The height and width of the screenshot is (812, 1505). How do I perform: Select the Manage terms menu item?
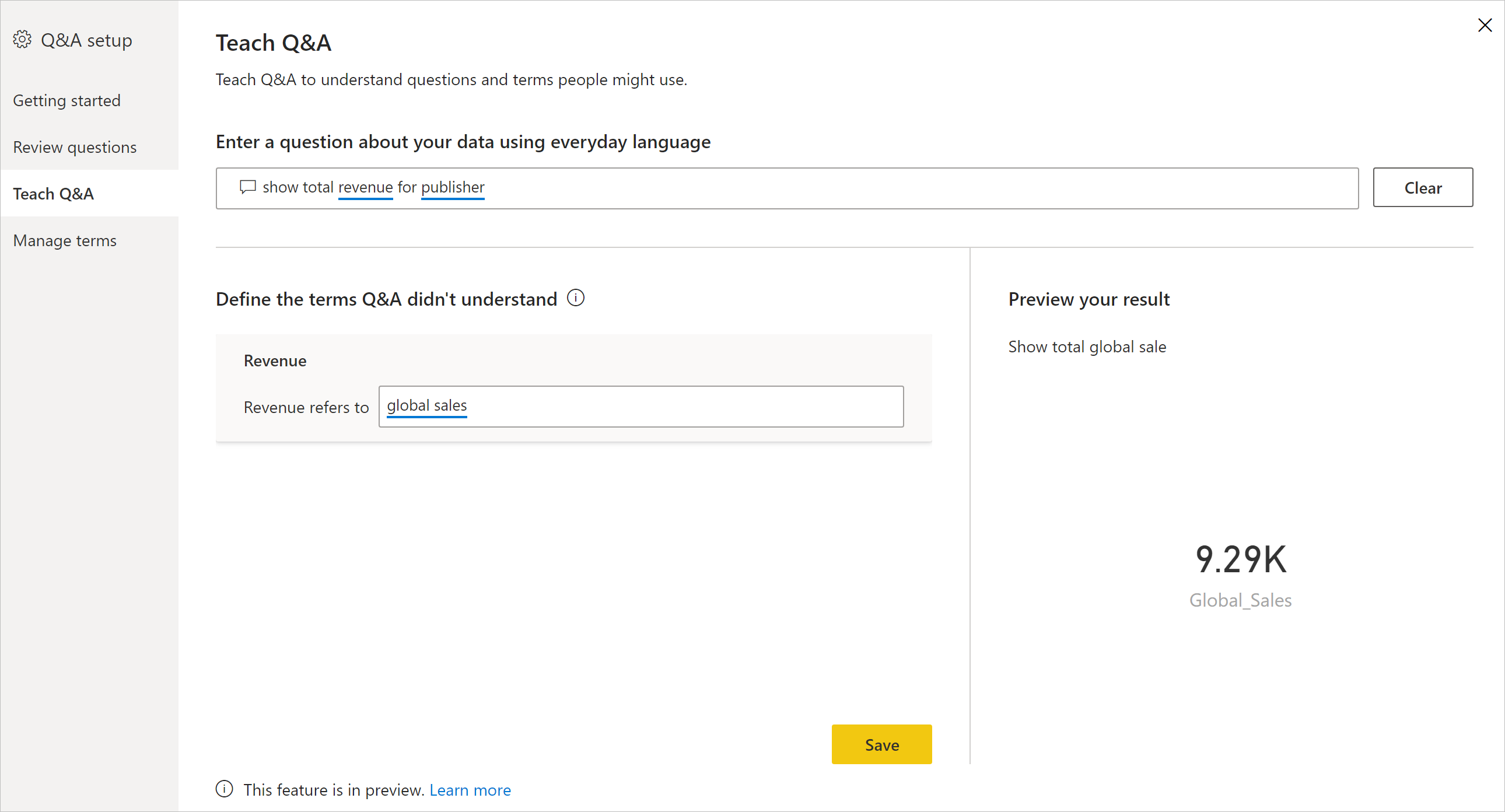pos(65,239)
